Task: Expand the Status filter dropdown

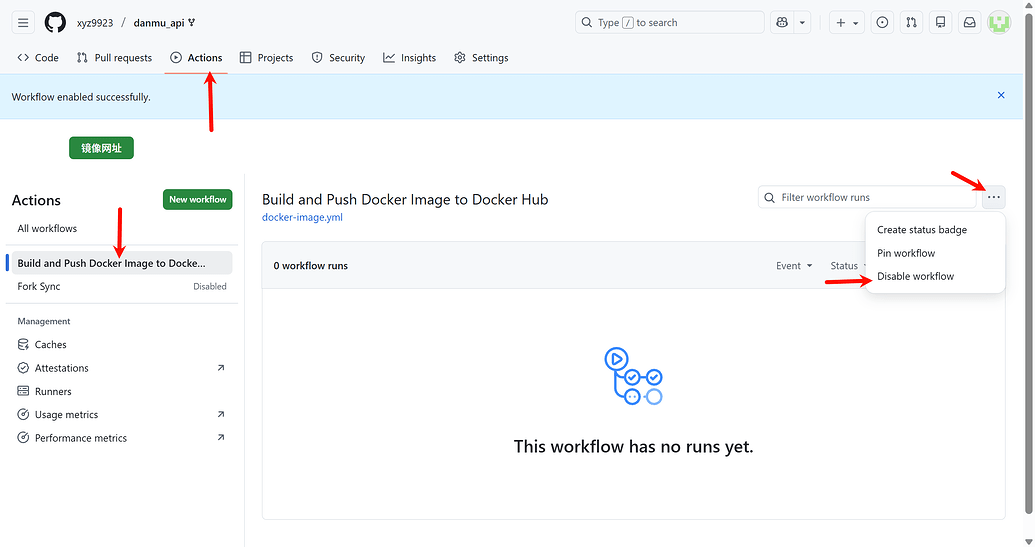Action: coord(847,266)
